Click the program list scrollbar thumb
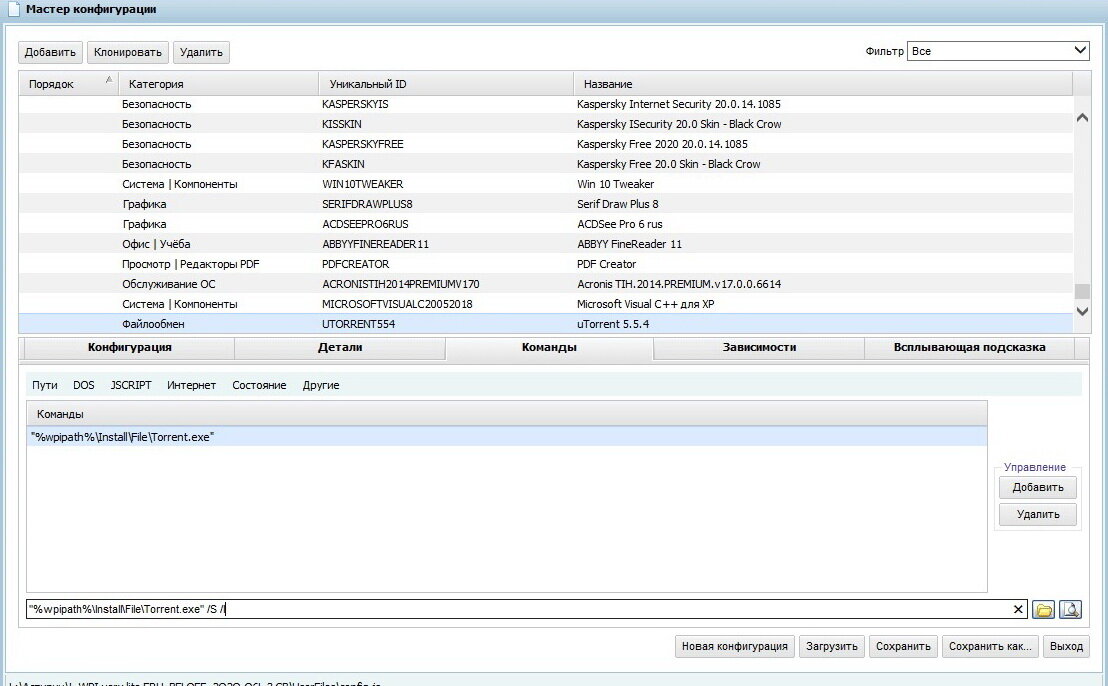The image size is (1108, 686). (1082, 291)
